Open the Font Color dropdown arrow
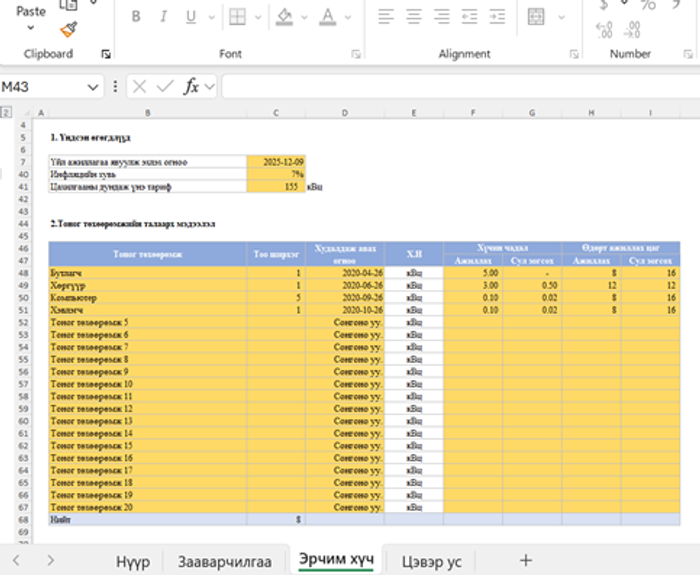This screenshot has width=700, height=575. coord(350,17)
